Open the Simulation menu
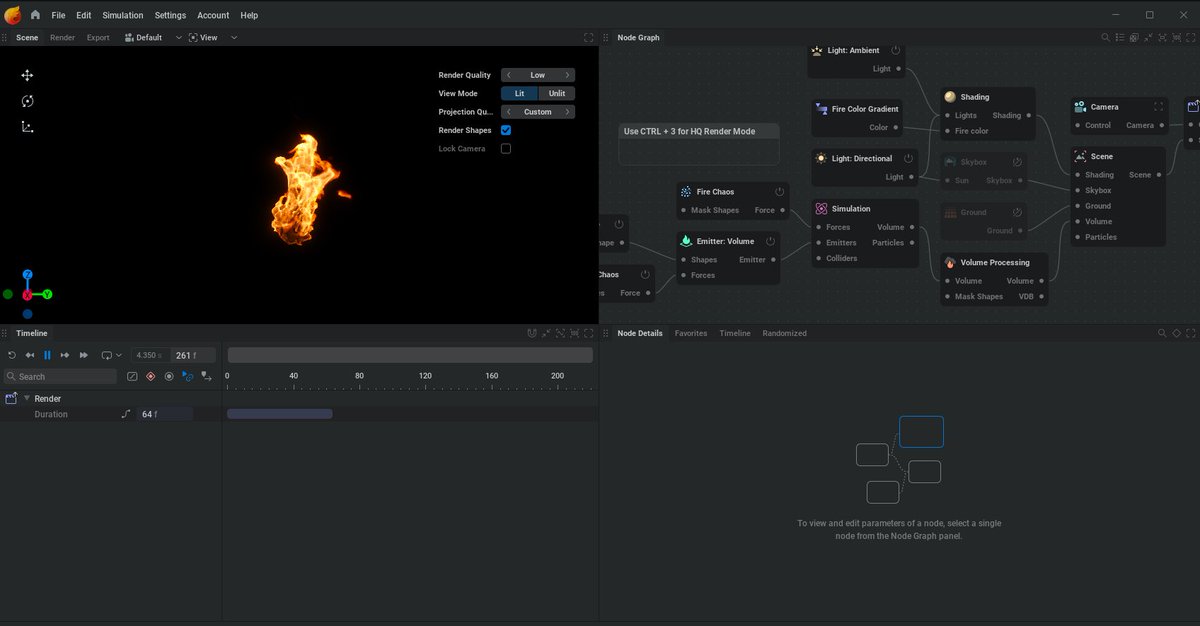Viewport: 1200px width, 626px height. 122,15
